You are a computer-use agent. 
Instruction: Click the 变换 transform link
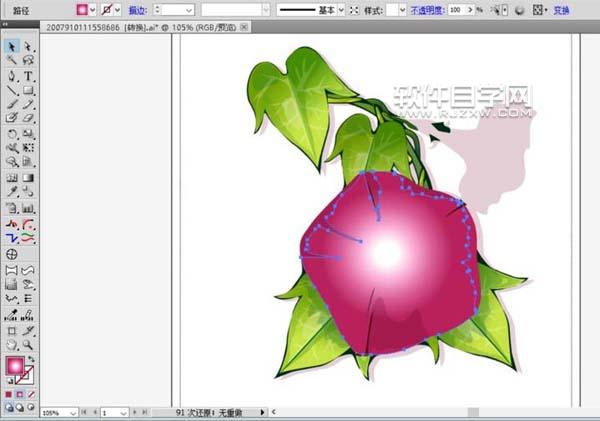(576, 9)
